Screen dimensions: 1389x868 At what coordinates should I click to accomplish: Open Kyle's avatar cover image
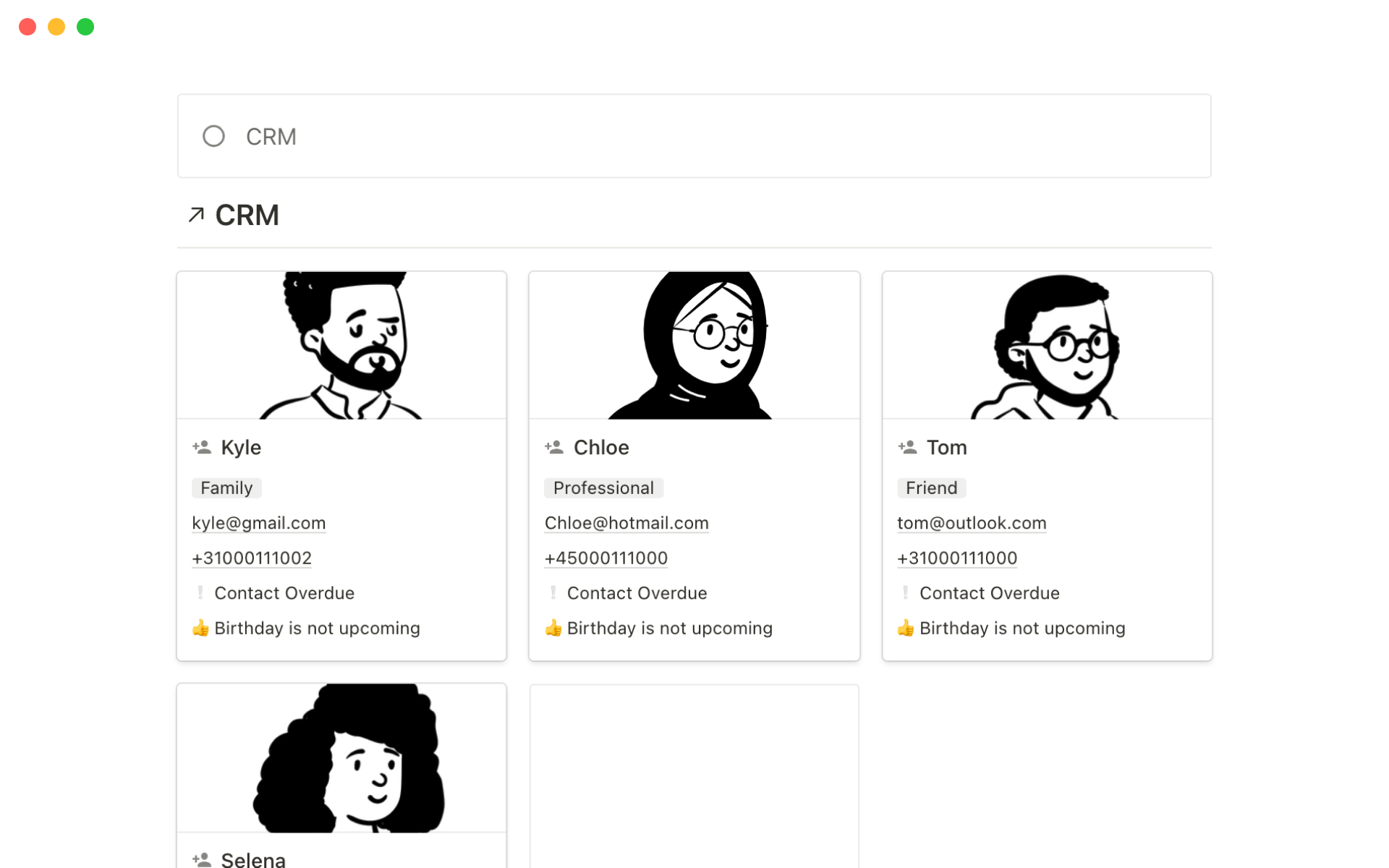pos(341,346)
